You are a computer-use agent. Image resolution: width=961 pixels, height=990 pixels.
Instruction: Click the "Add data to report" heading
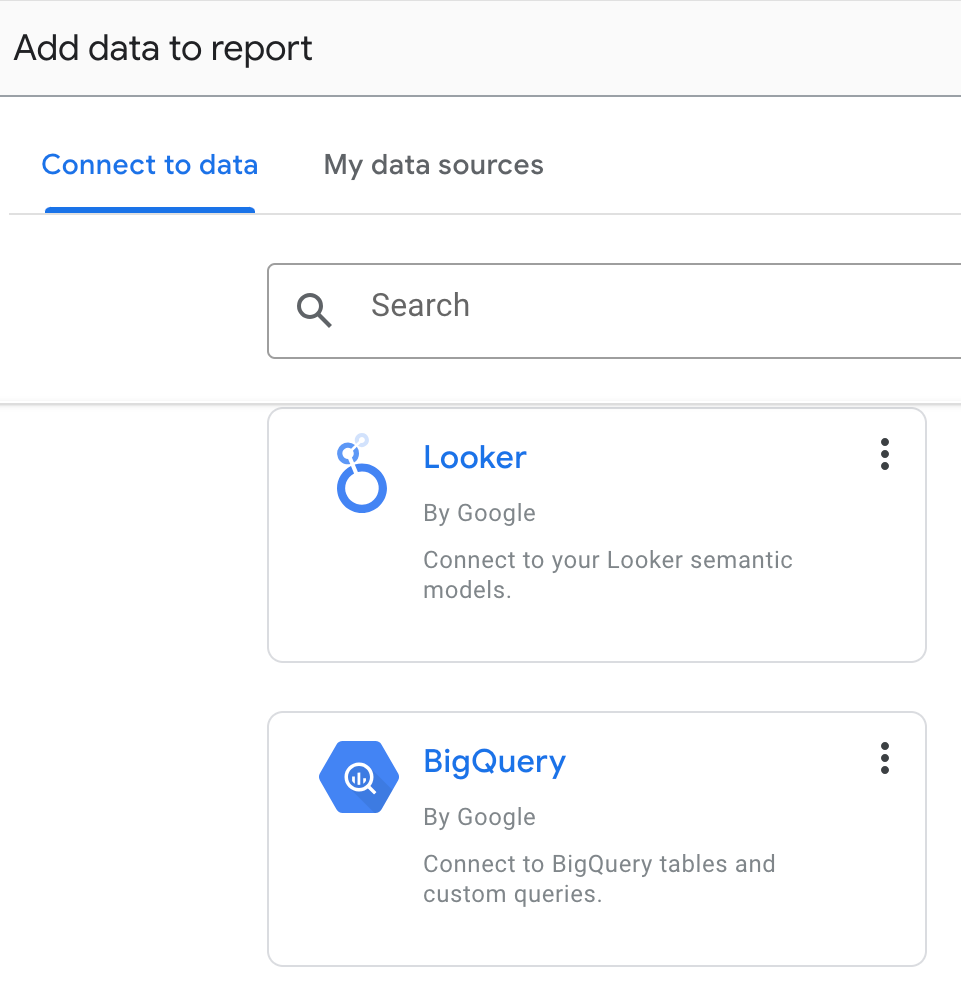[163, 49]
